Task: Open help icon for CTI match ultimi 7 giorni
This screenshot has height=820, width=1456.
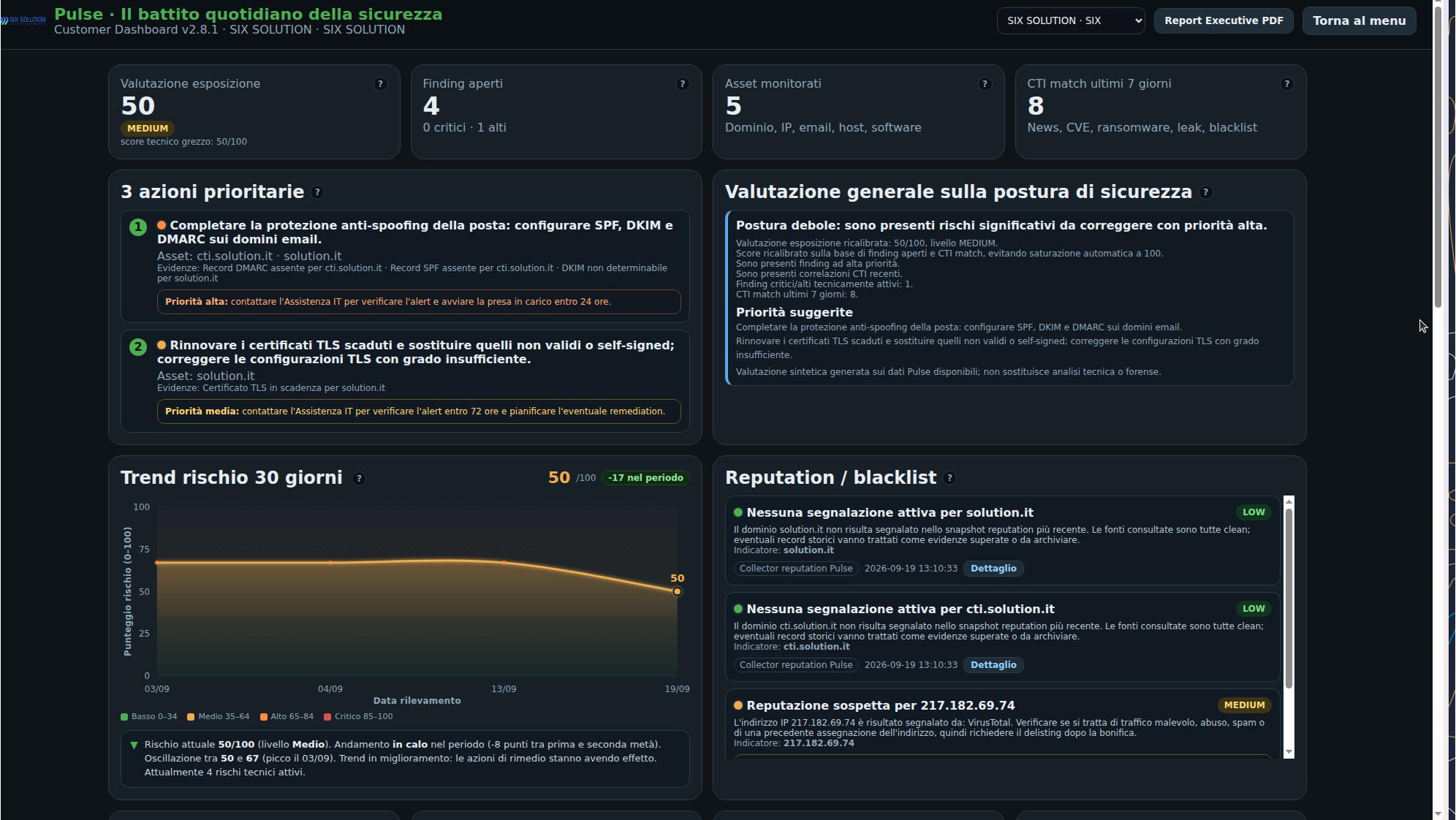Action: [1287, 84]
